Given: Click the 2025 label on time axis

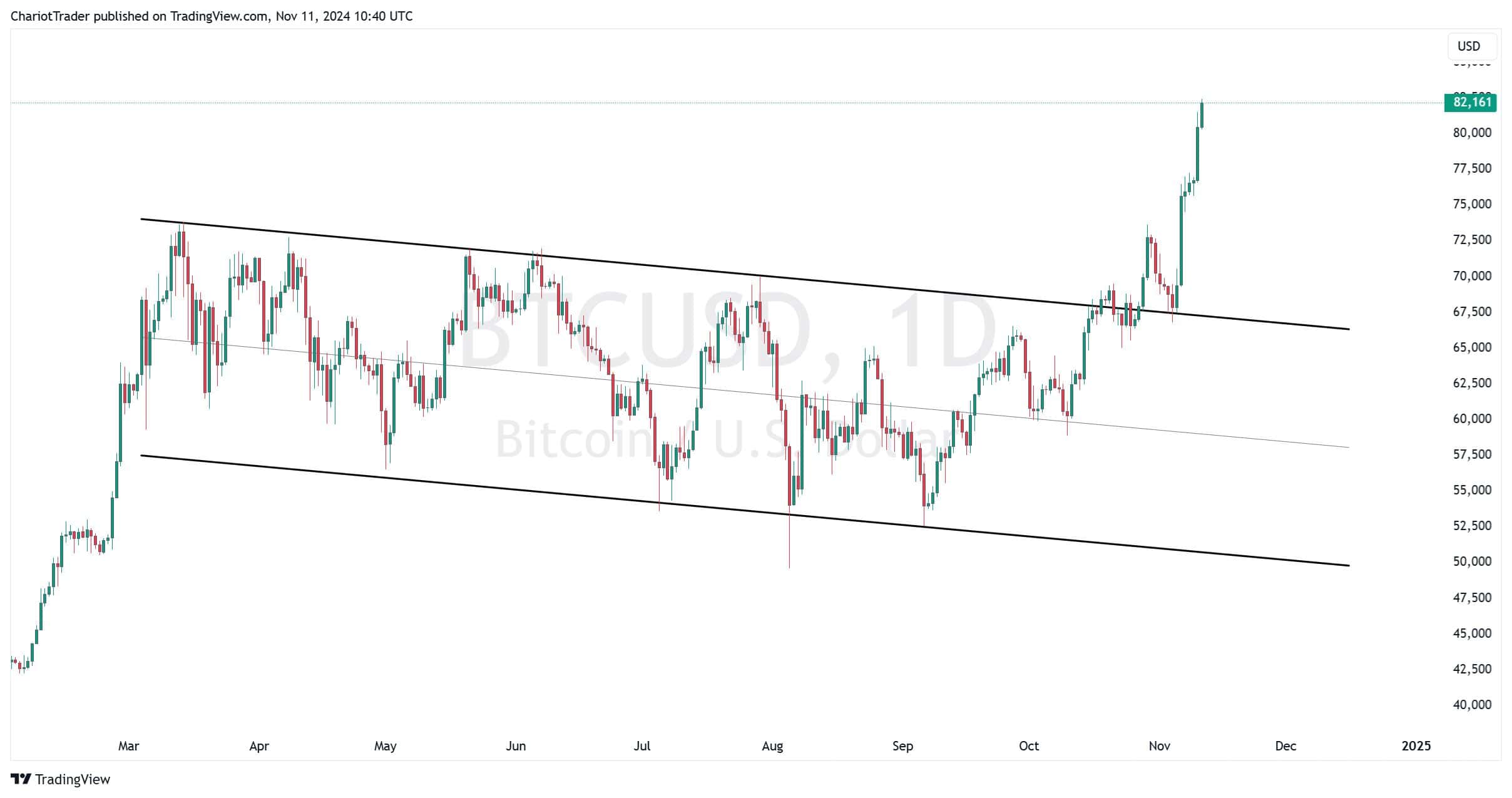Looking at the screenshot, I should 1416,746.
